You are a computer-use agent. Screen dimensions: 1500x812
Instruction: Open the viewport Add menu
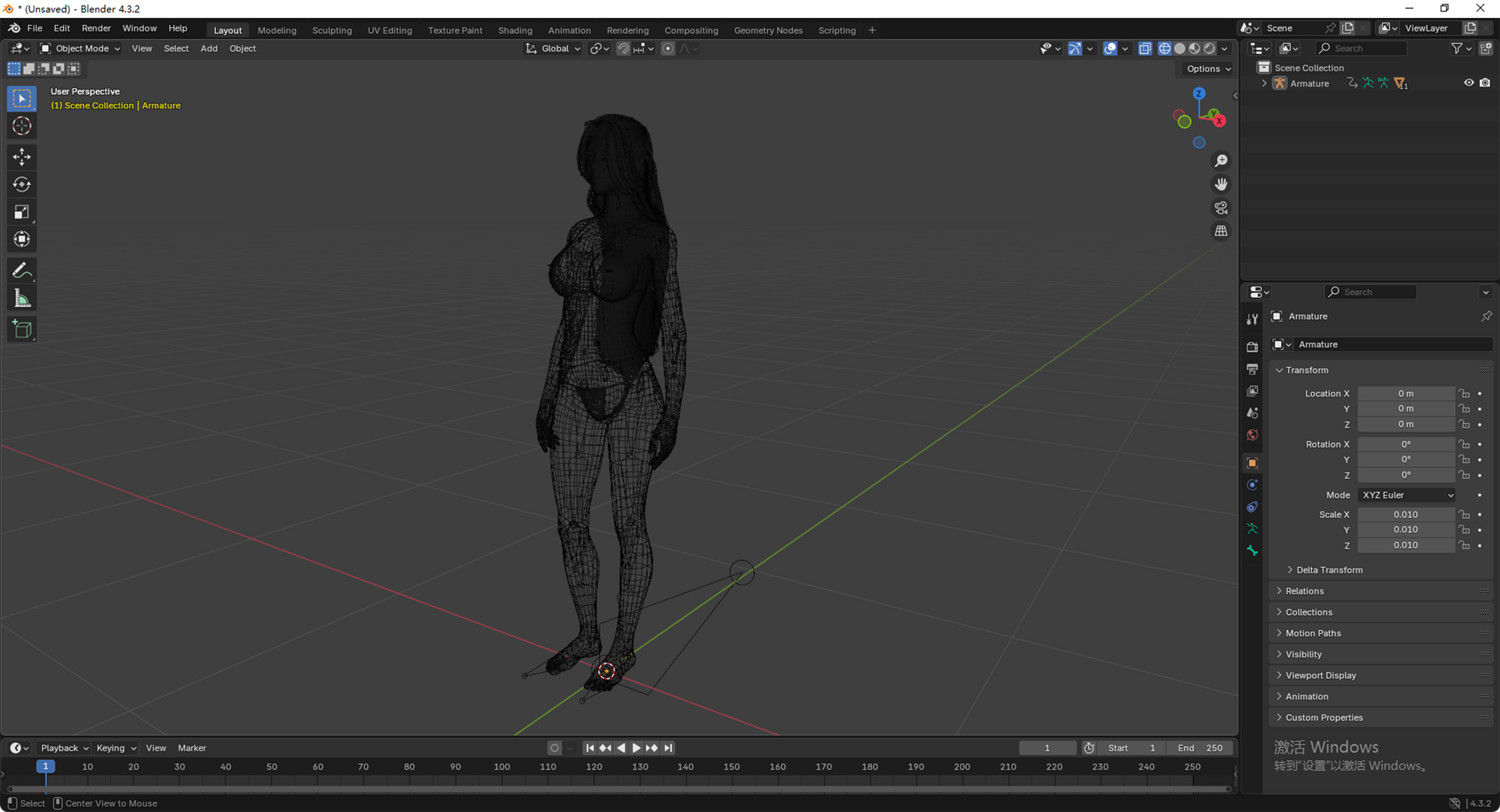(x=209, y=48)
